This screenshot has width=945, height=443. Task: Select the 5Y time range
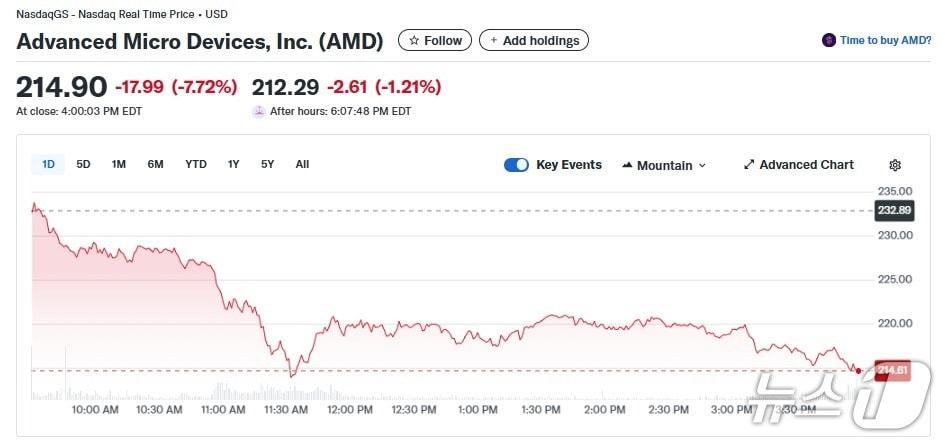(267, 164)
